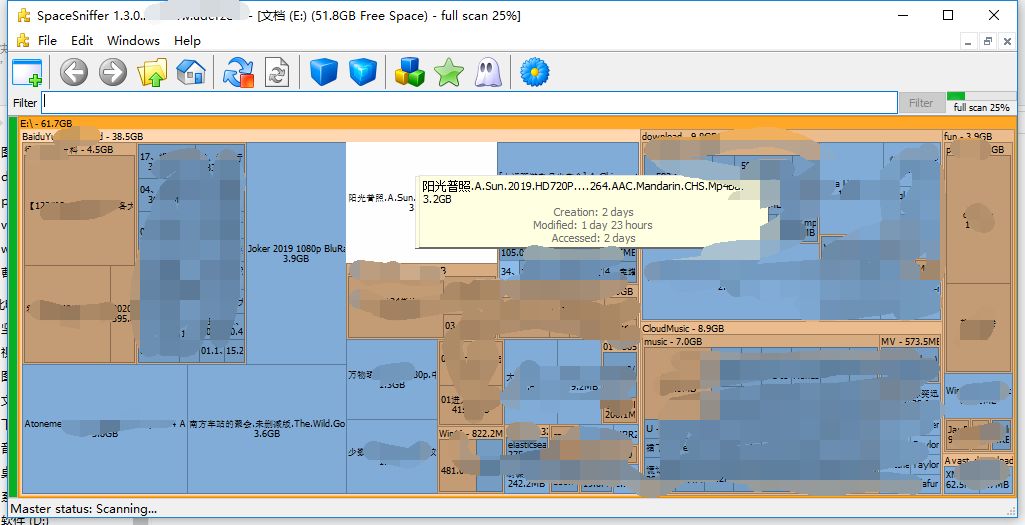Click the SpaceSniffer title bar app icon
Screen dimensions: 1025x525
point(24,15)
